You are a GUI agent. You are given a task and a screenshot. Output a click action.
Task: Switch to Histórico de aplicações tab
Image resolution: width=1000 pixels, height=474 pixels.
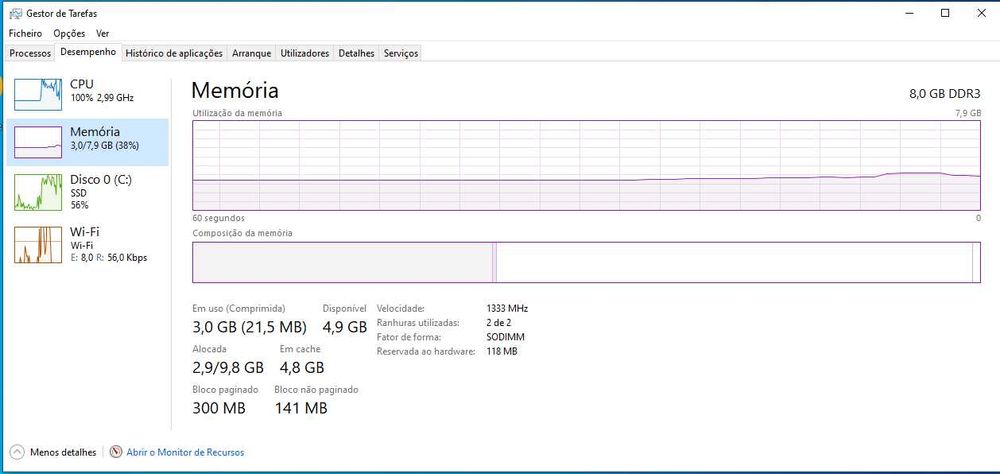(174, 53)
